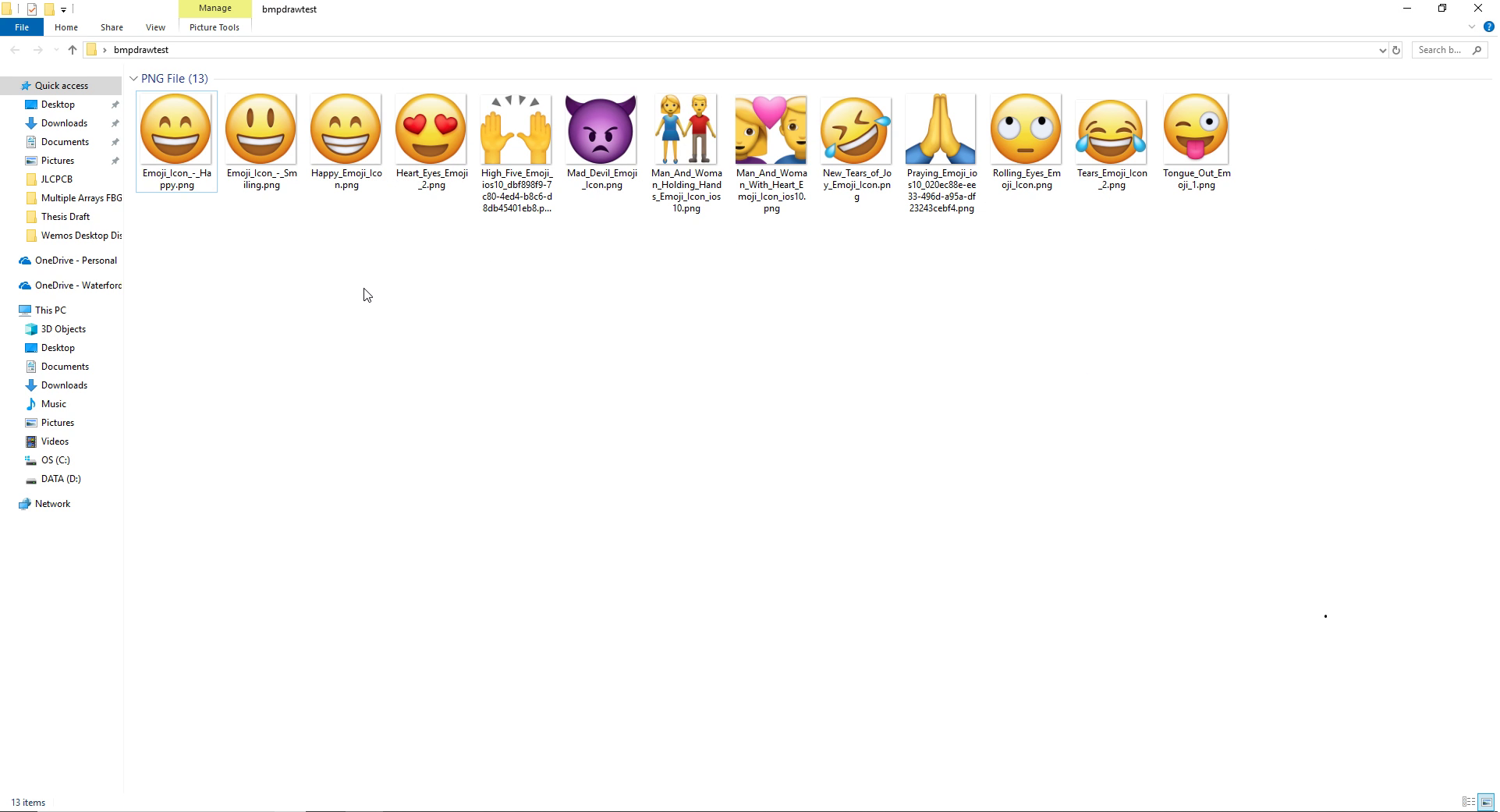Select Man_And_Woman_Holding_Hands emoji file
1500x812 pixels.
(x=686, y=153)
